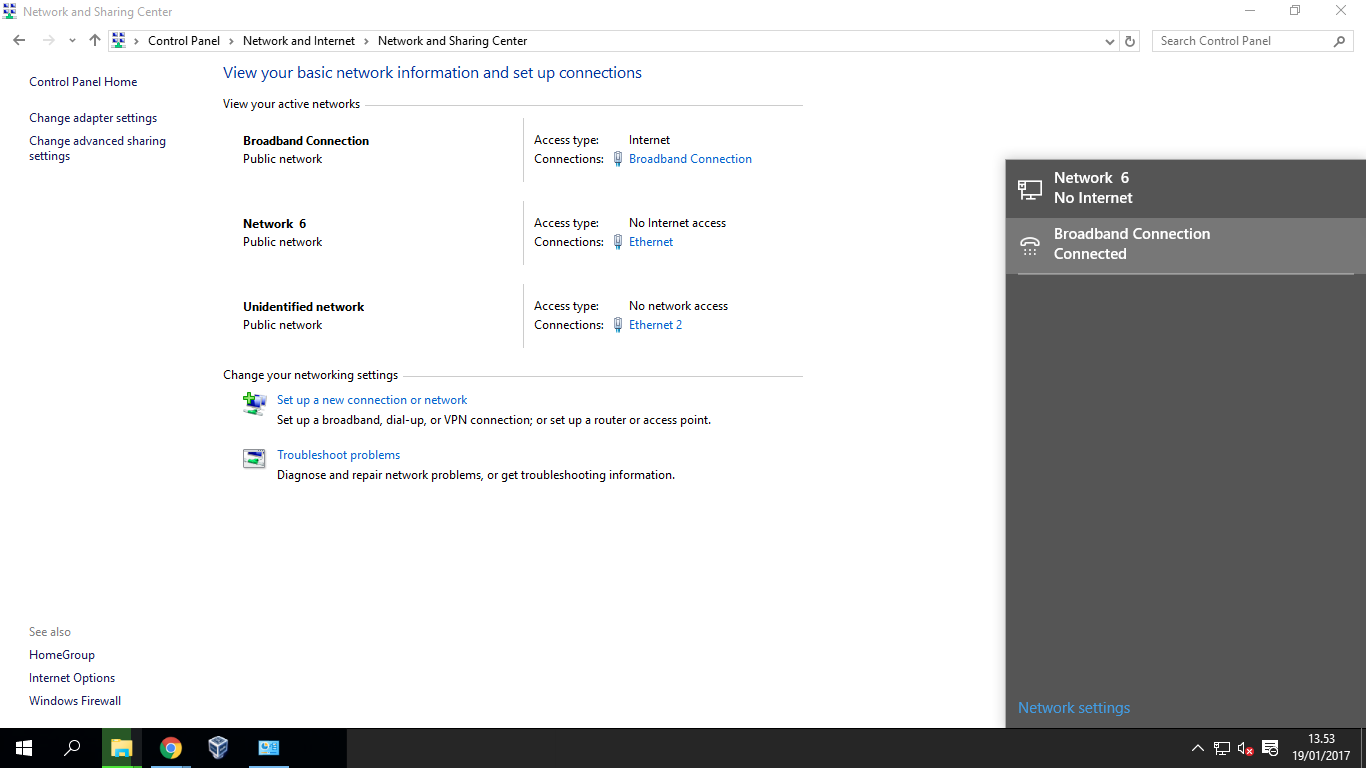Click the 'No Internet access' text

(x=677, y=223)
